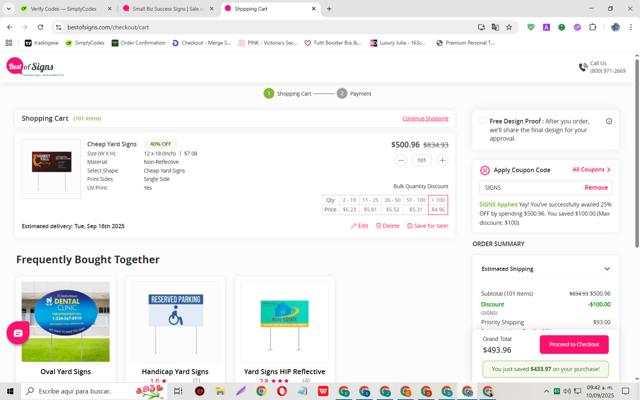This screenshot has height=400, width=640.
Task: Click the Free Design Proof info icon
Action: tap(609, 121)
